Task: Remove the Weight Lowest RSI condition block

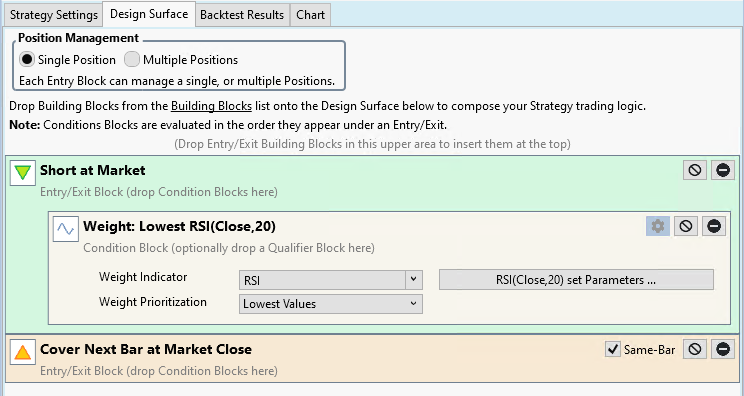Action: click(714, 226)
